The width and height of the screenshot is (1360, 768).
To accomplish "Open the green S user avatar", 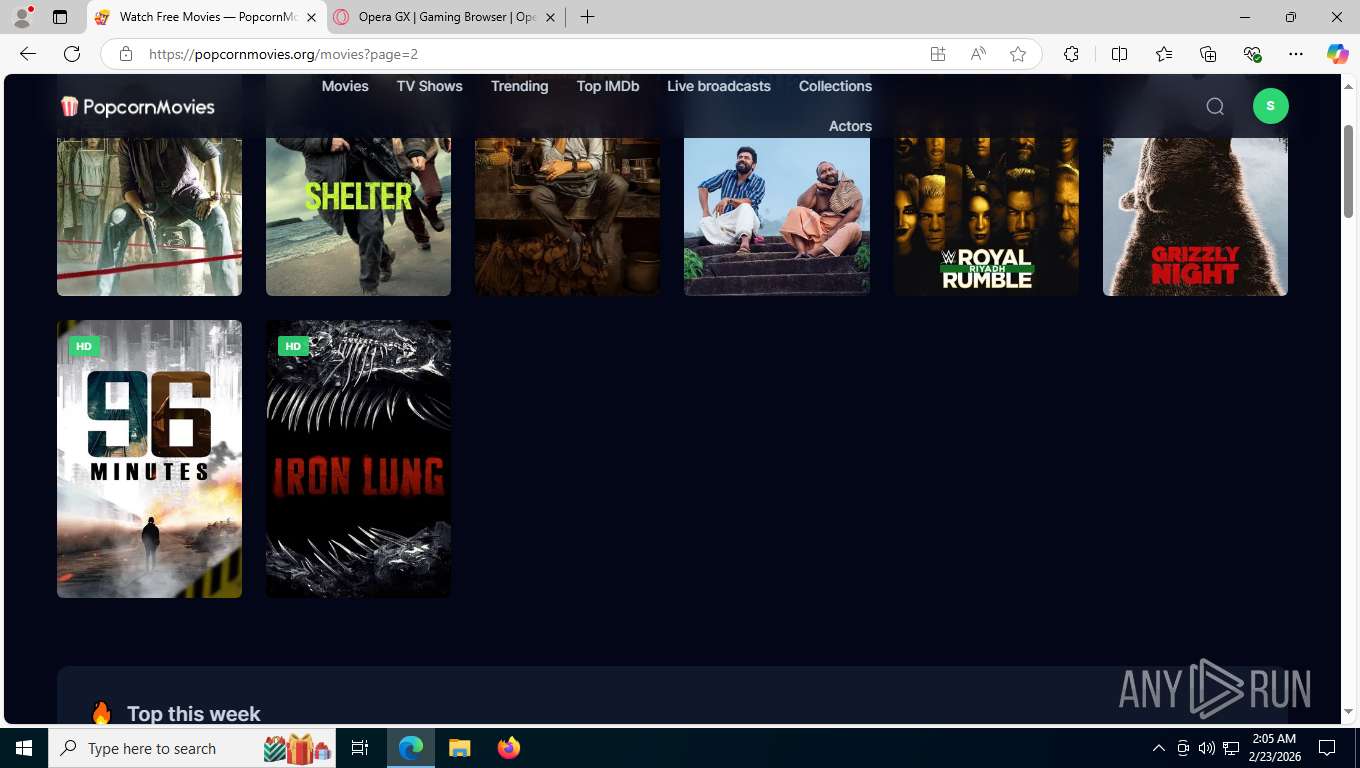I will tap(1270, 106).
